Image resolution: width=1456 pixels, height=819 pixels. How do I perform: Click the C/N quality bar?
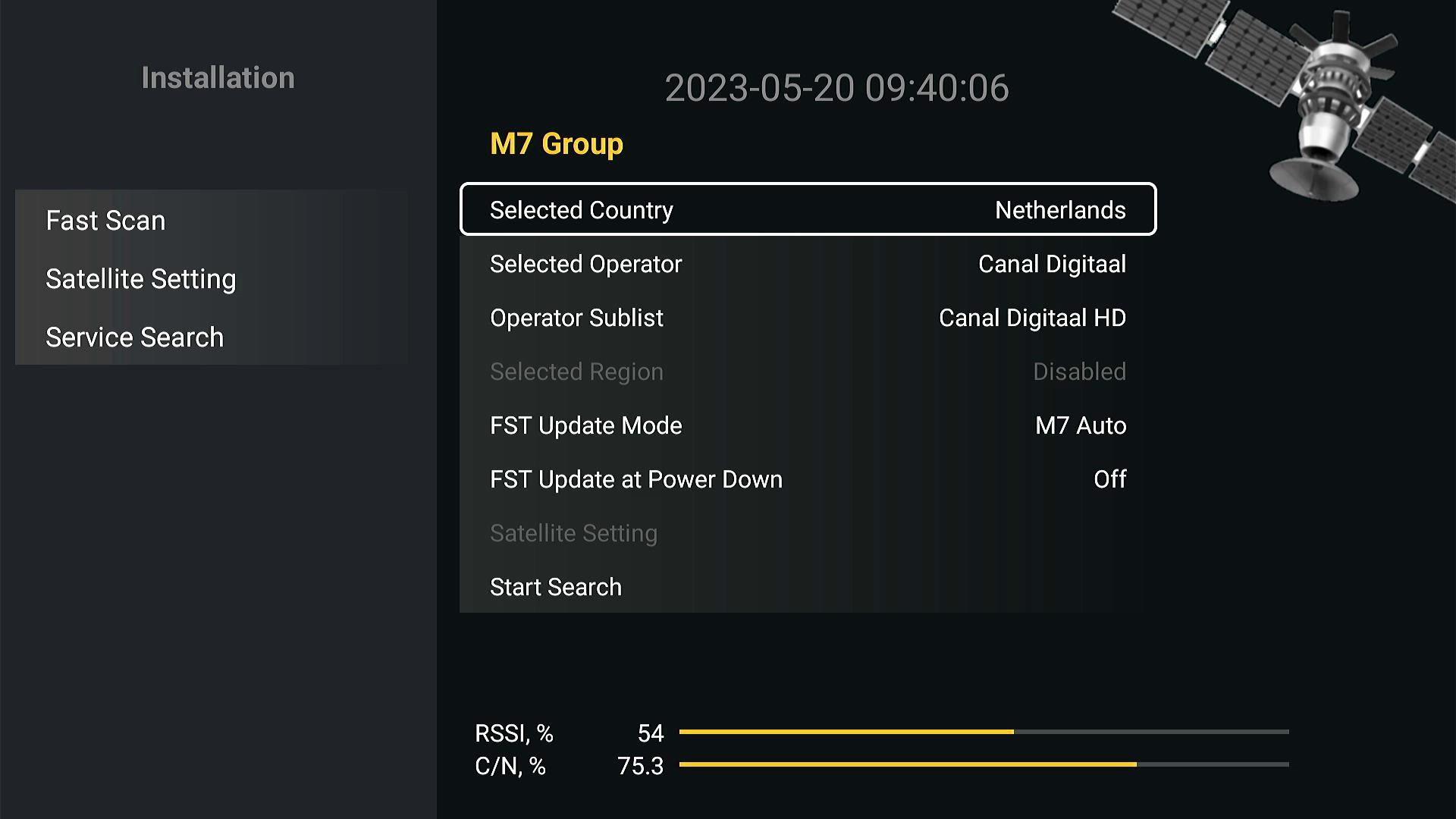[x=984, y=764]
